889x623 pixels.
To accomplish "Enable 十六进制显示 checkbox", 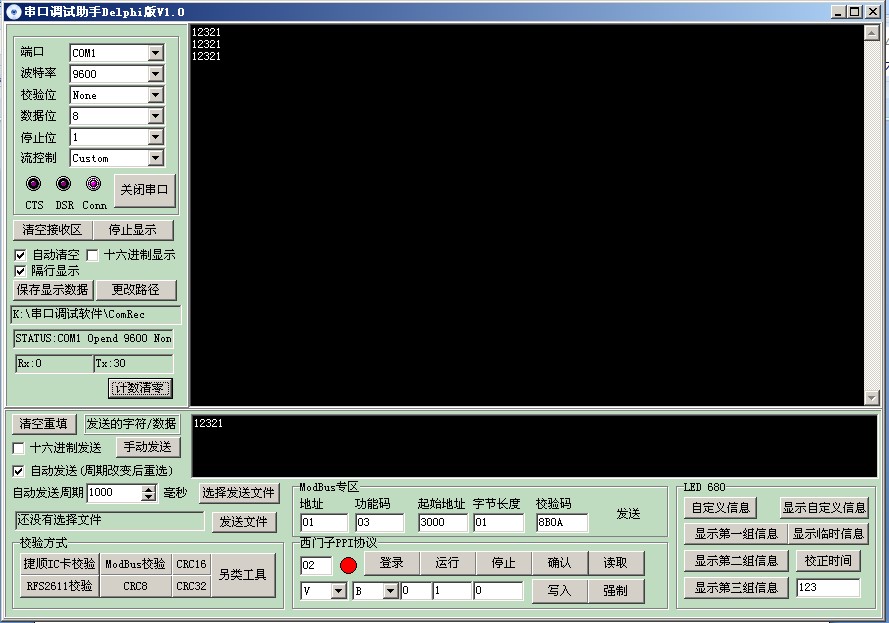I will (92, 255).
